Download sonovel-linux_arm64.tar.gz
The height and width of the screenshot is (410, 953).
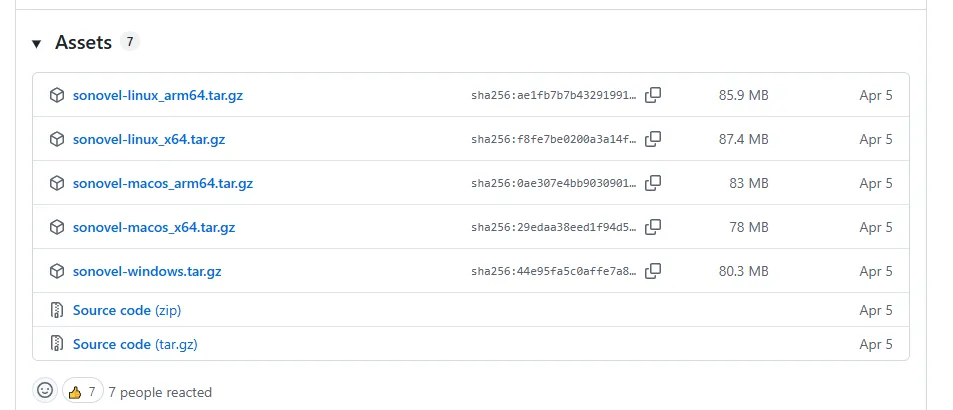tap(158, 95)
